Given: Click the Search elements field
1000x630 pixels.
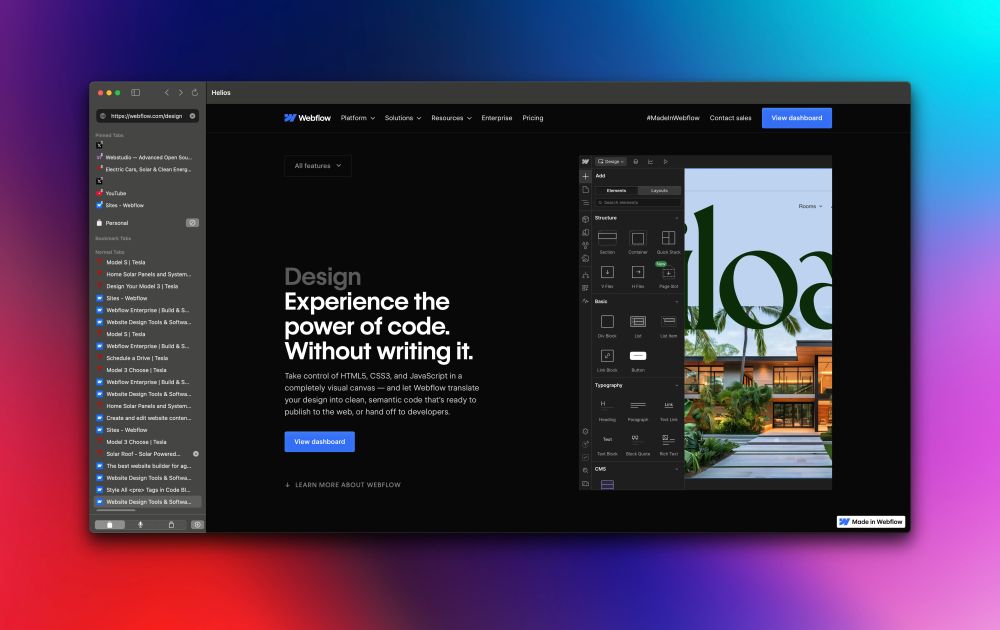Looking at the screenshot, I should click(638, 203).
